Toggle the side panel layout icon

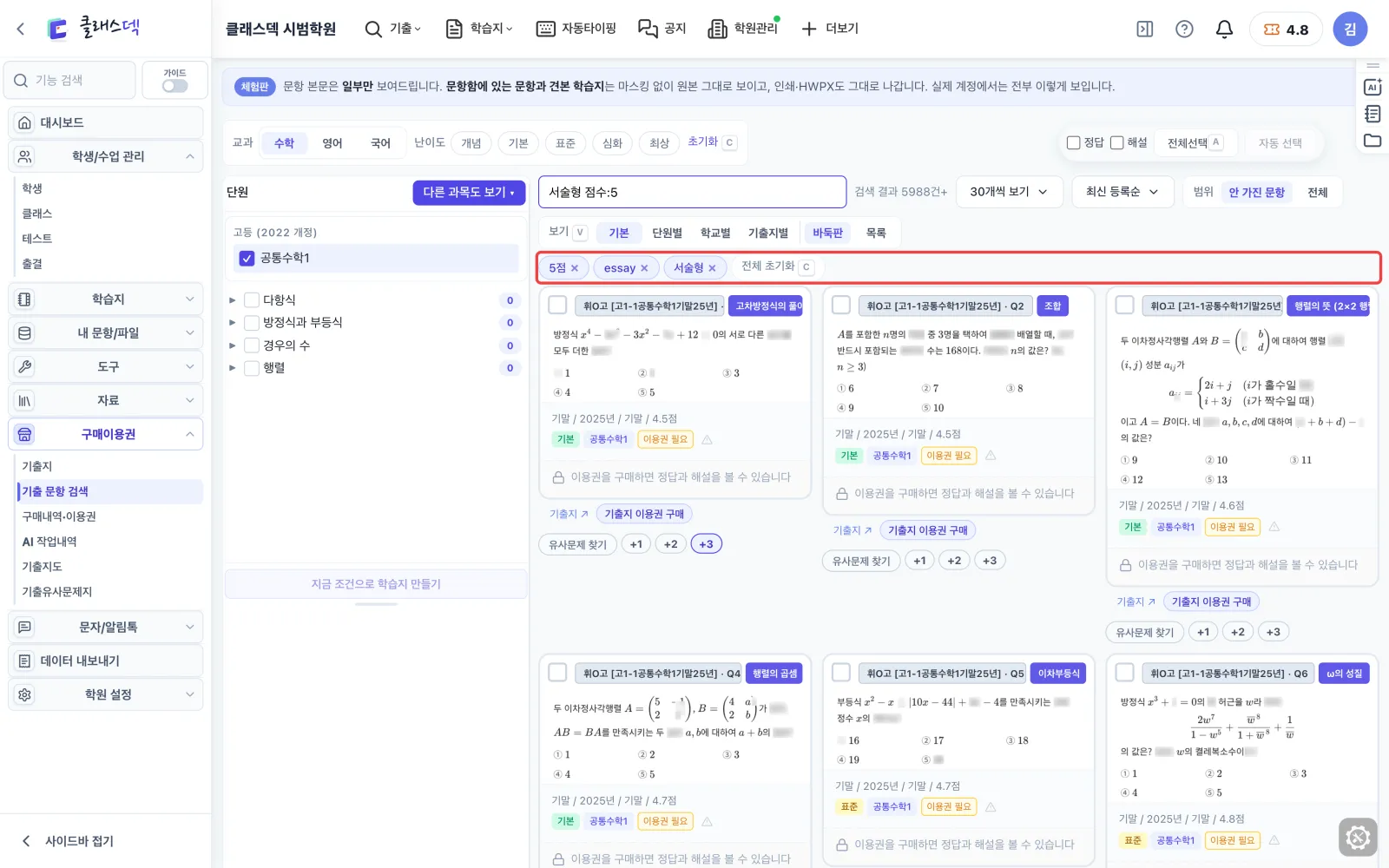click(x=1145, y=29)
